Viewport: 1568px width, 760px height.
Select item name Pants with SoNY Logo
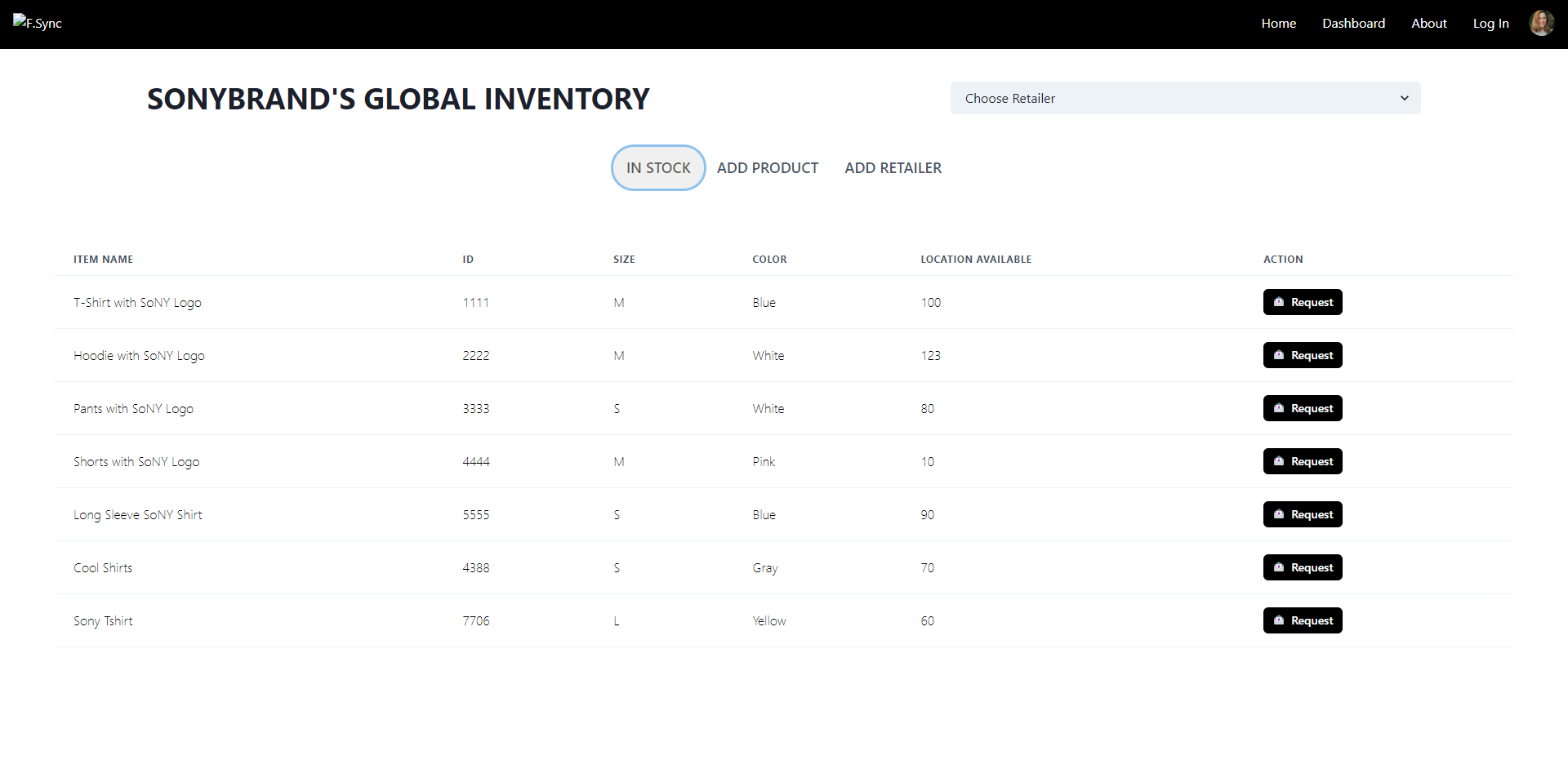click(x=133, y=408)
